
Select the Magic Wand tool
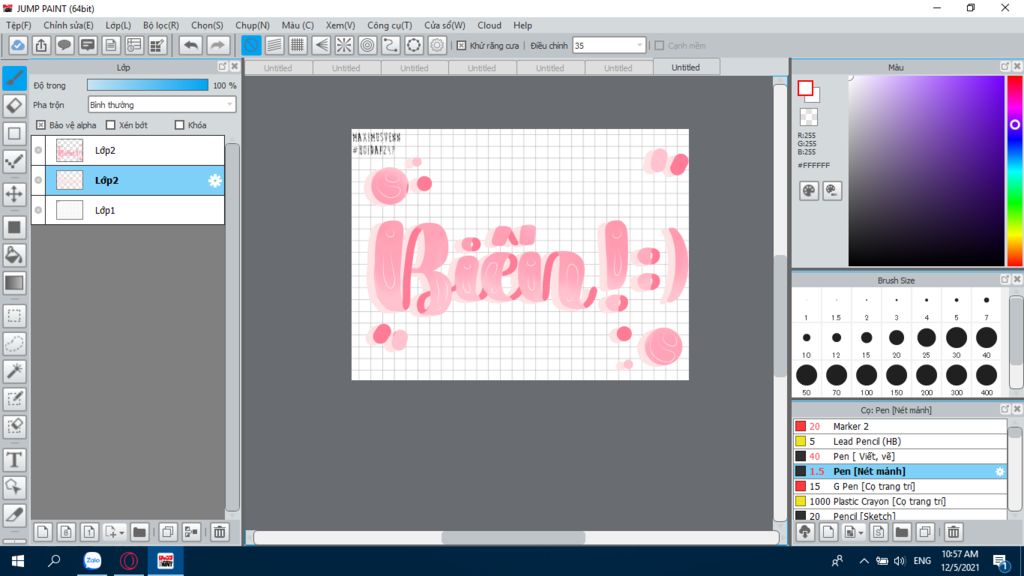pyautogui.click(x=14, y=371)
